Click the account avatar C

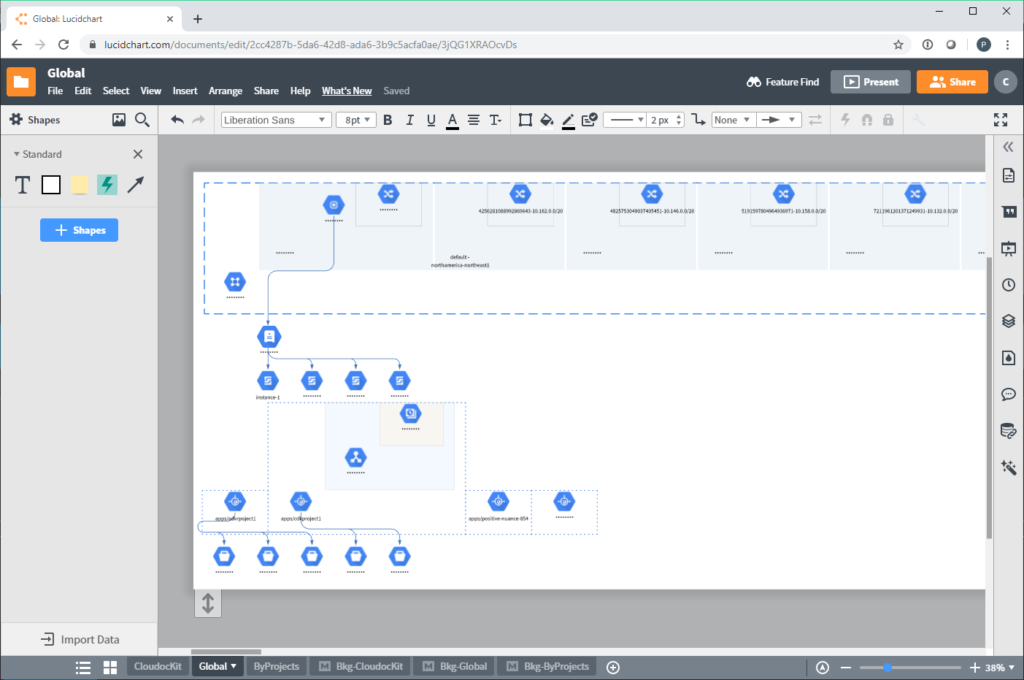pyautogui.click(x=1006, y=82)
